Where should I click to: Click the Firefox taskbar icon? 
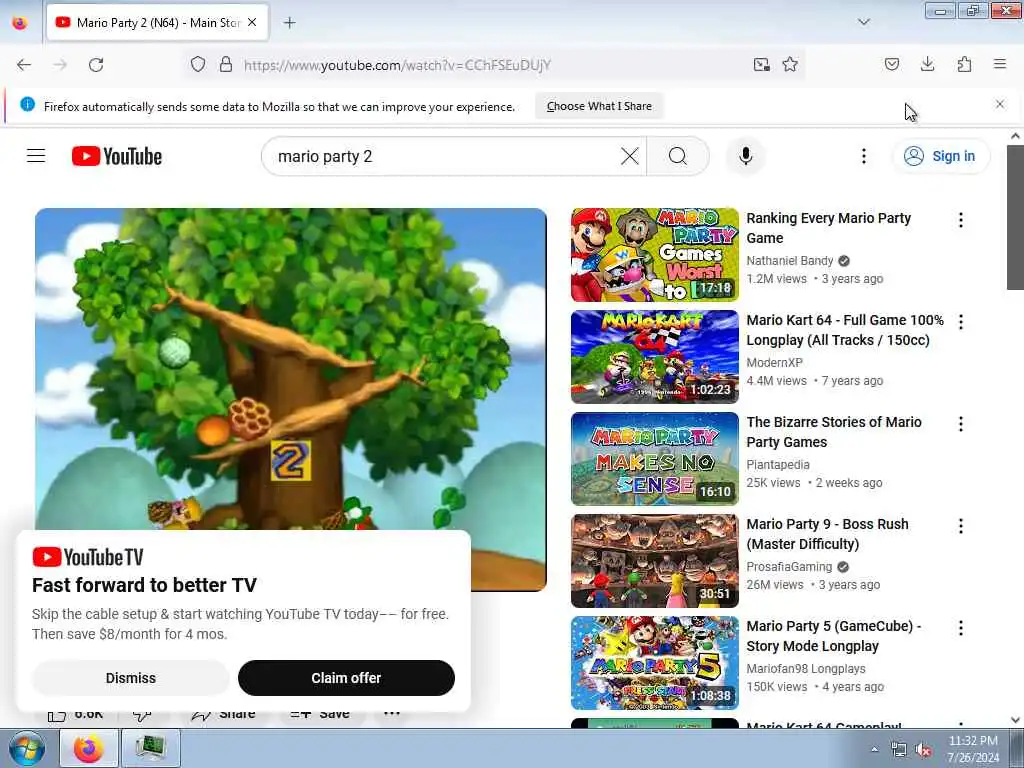(89, 748)
